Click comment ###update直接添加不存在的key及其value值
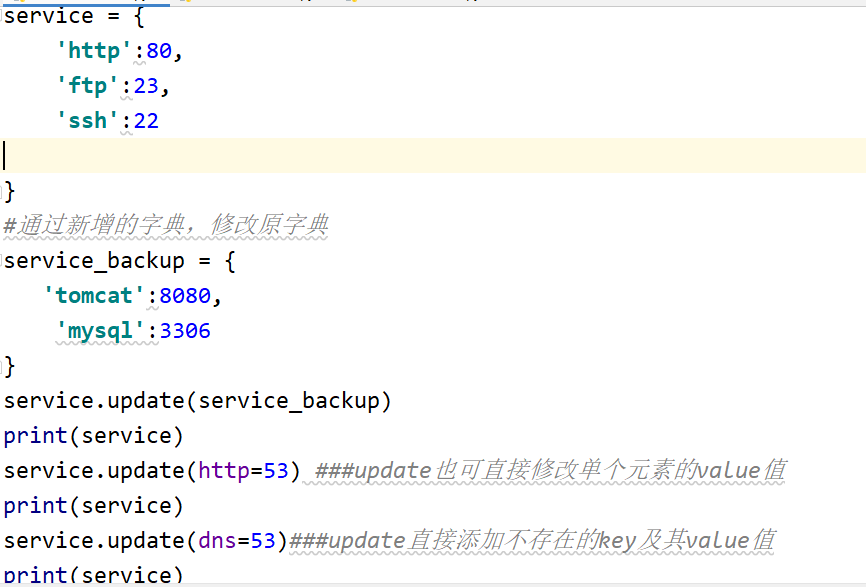This screenshot has width=866, height=587. point(532,540)
